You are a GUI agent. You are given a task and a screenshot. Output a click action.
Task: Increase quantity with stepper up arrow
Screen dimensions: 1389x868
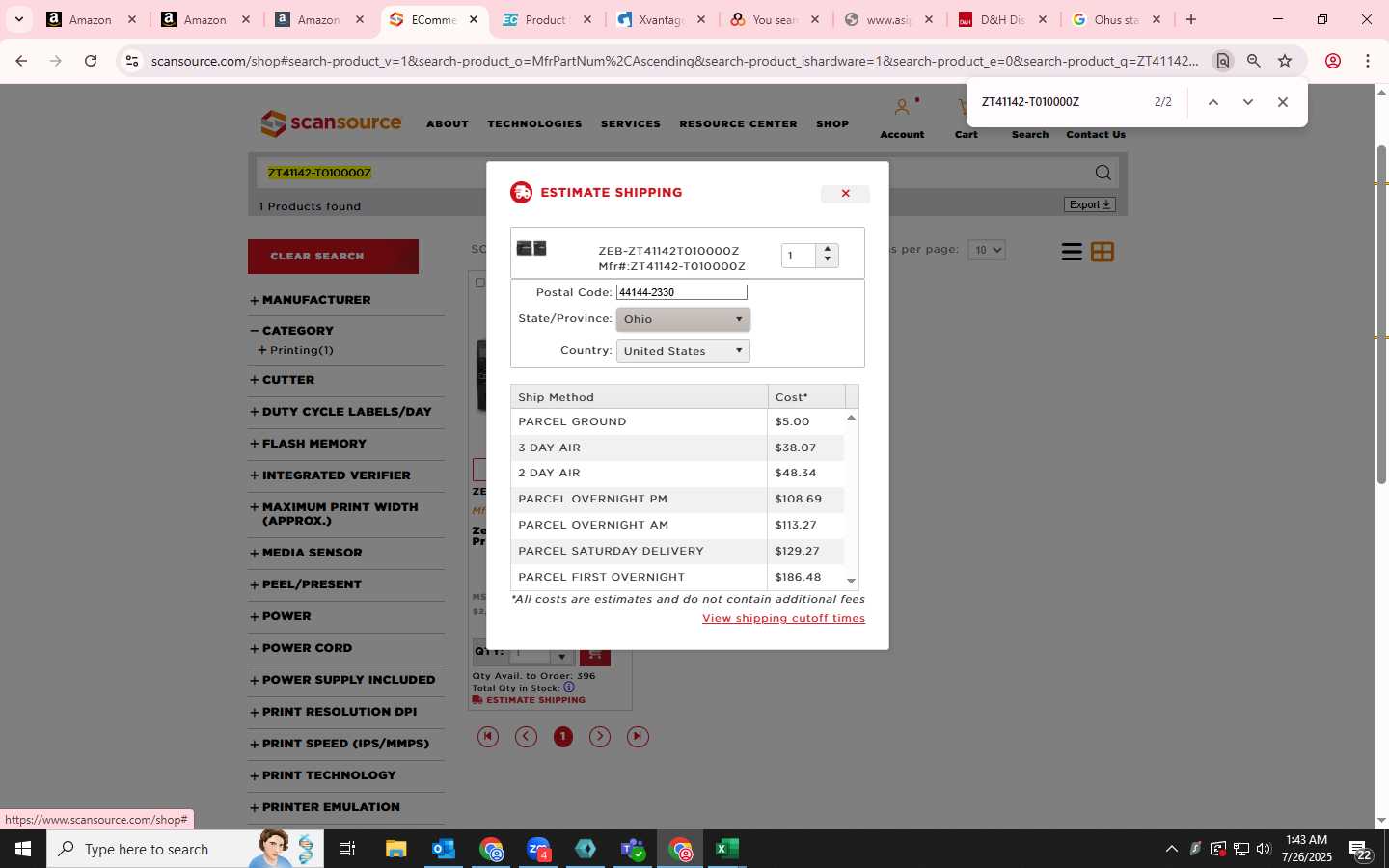tap(828, 249)
